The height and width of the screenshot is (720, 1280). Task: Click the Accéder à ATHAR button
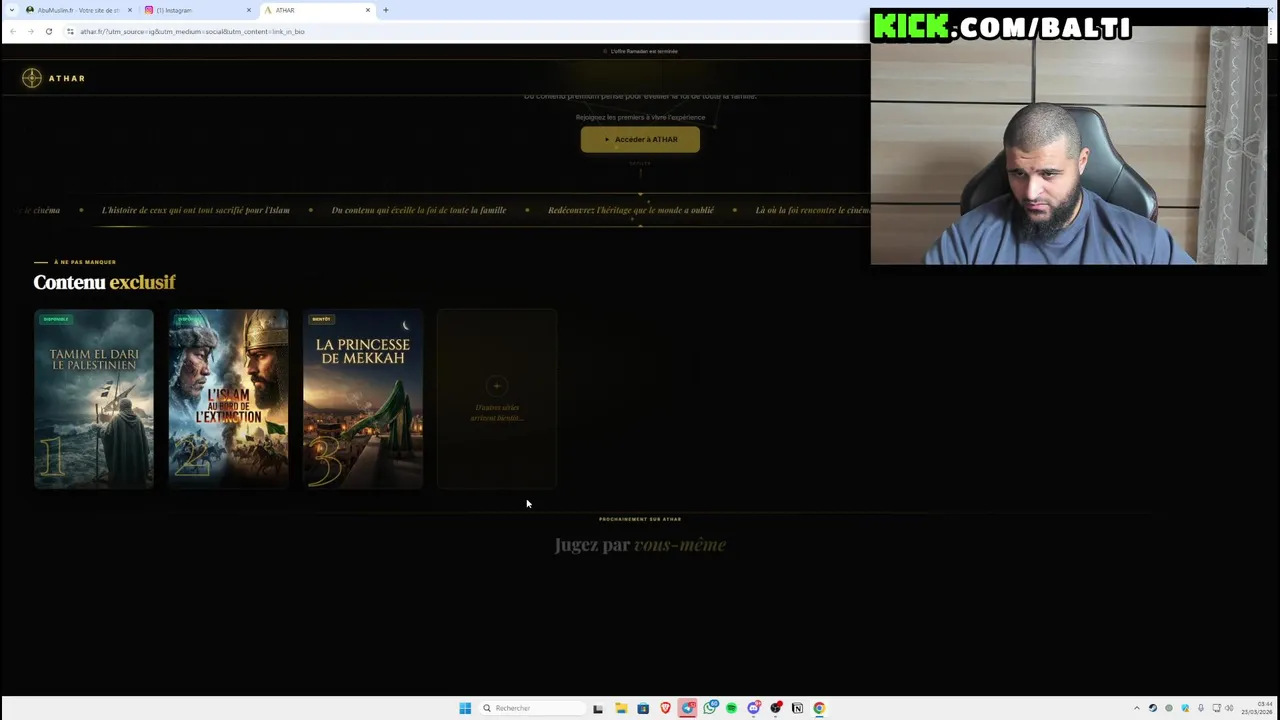click(640, 139)
